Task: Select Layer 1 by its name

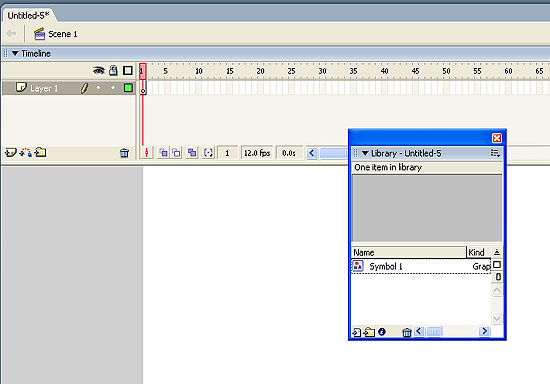Action: tap(44, 88)
